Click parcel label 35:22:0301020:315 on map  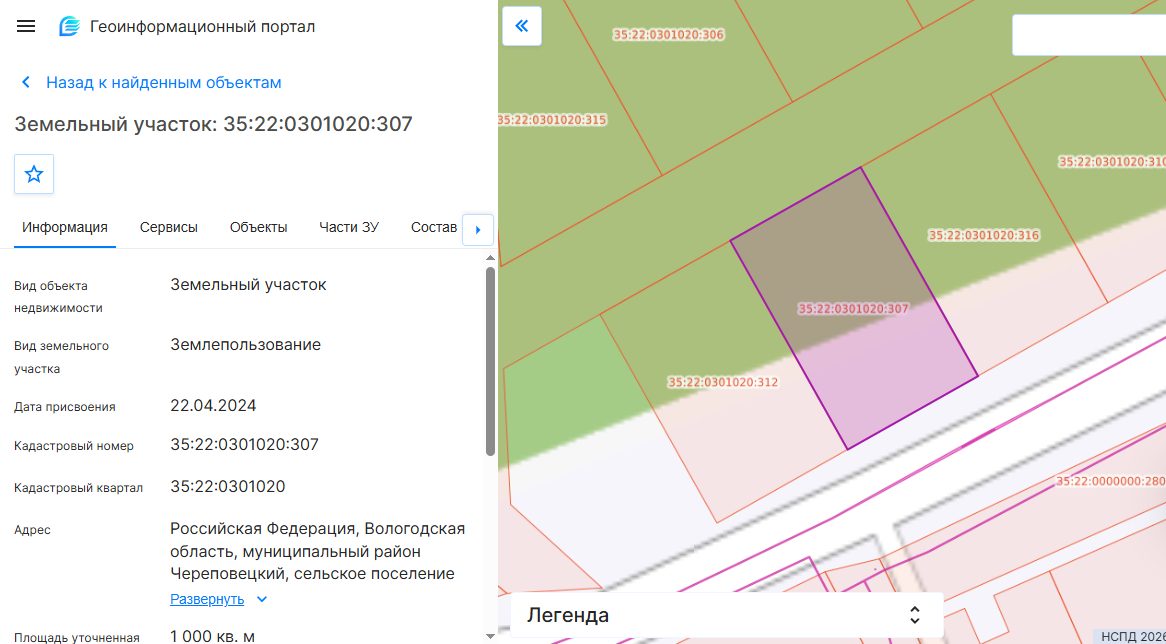[x=553, y=120]
